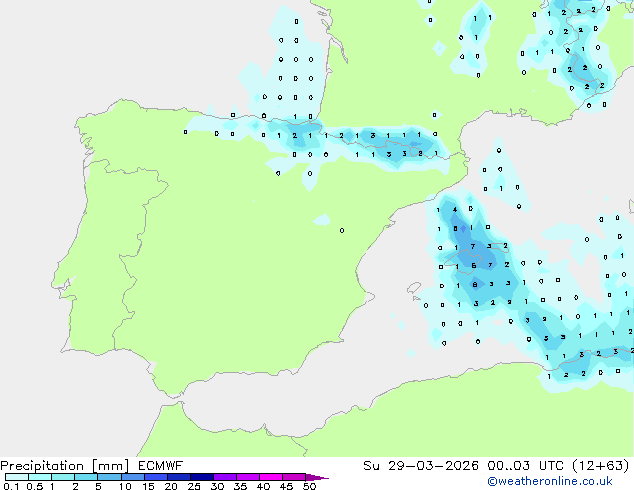Click the legend label '35'
Image resolution: width=634 pixels, height=490 pixels.
click(x=240, y=486)
